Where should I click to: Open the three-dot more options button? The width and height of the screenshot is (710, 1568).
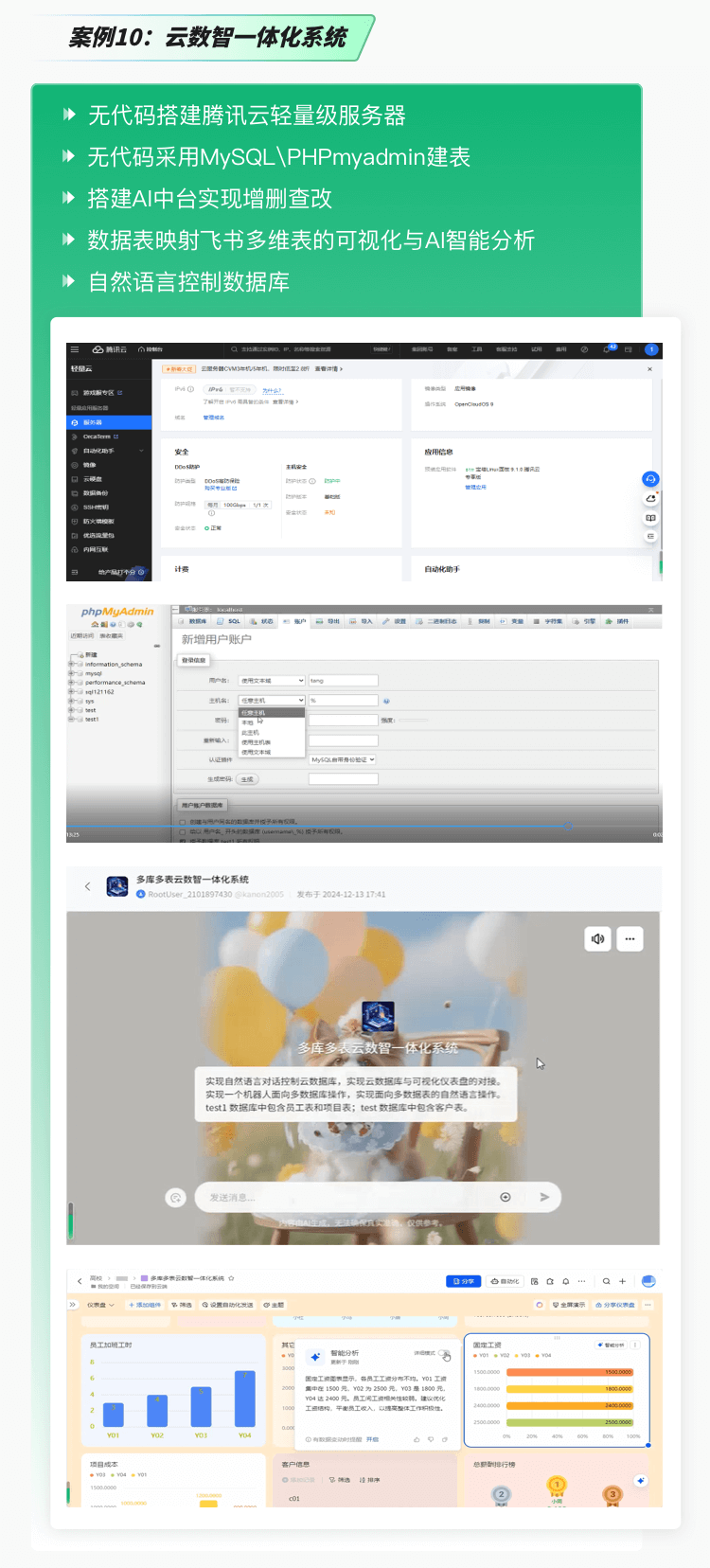[x=630, y=939]
